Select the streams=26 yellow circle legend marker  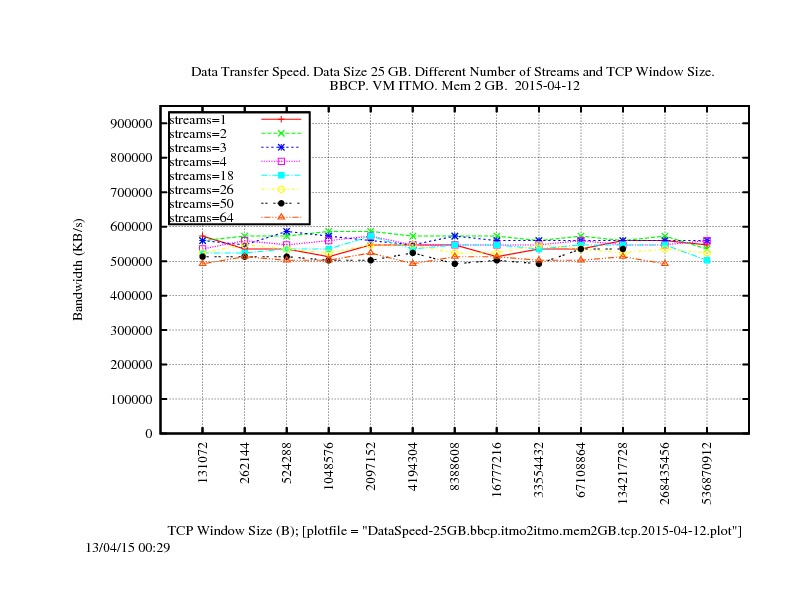[281, 189]
